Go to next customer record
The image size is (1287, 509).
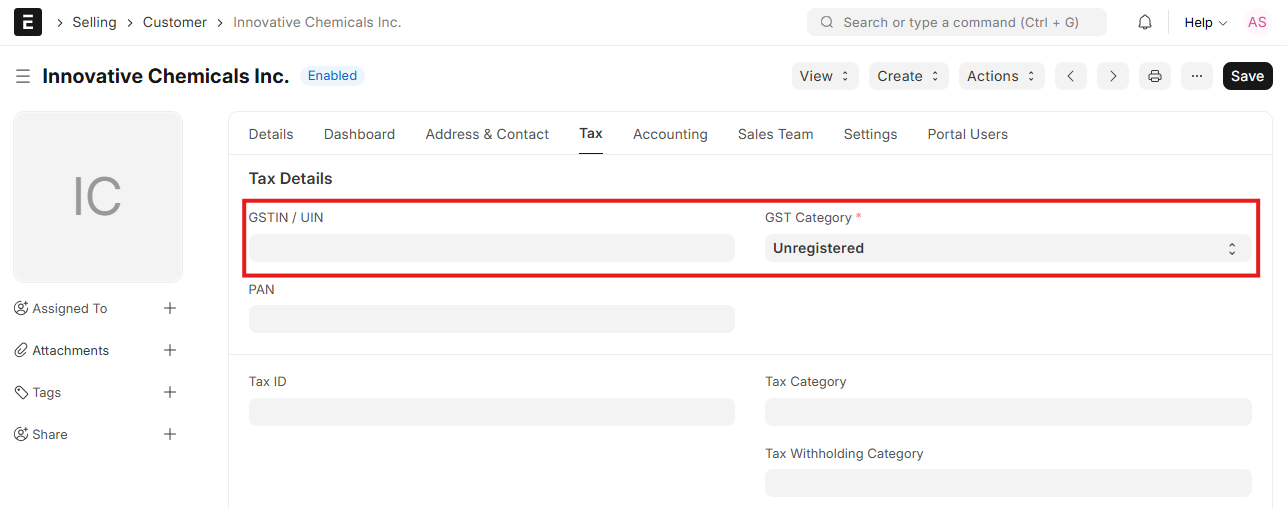click(x=1113, y=76)
